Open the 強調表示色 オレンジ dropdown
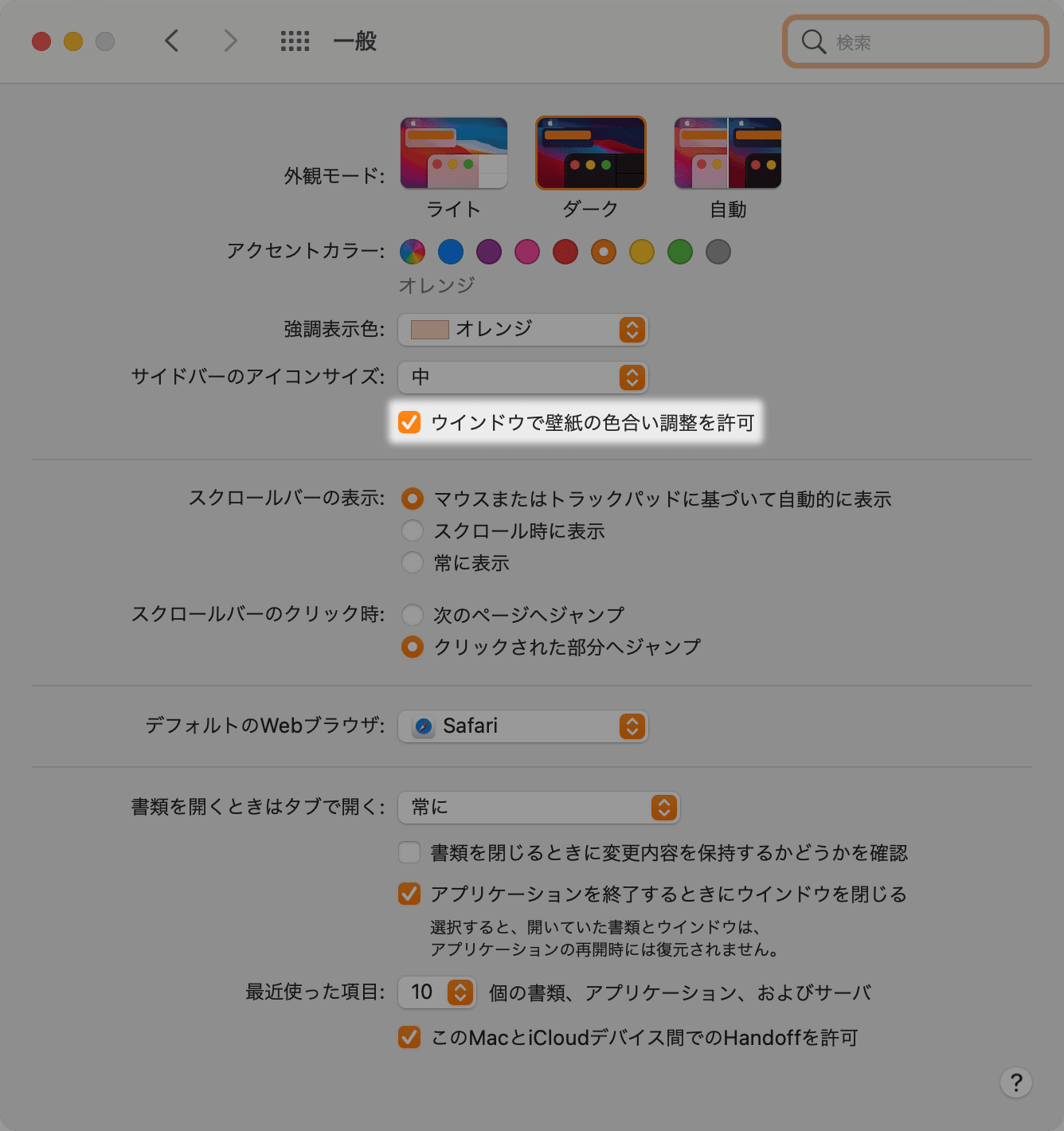 coord(523,330)
